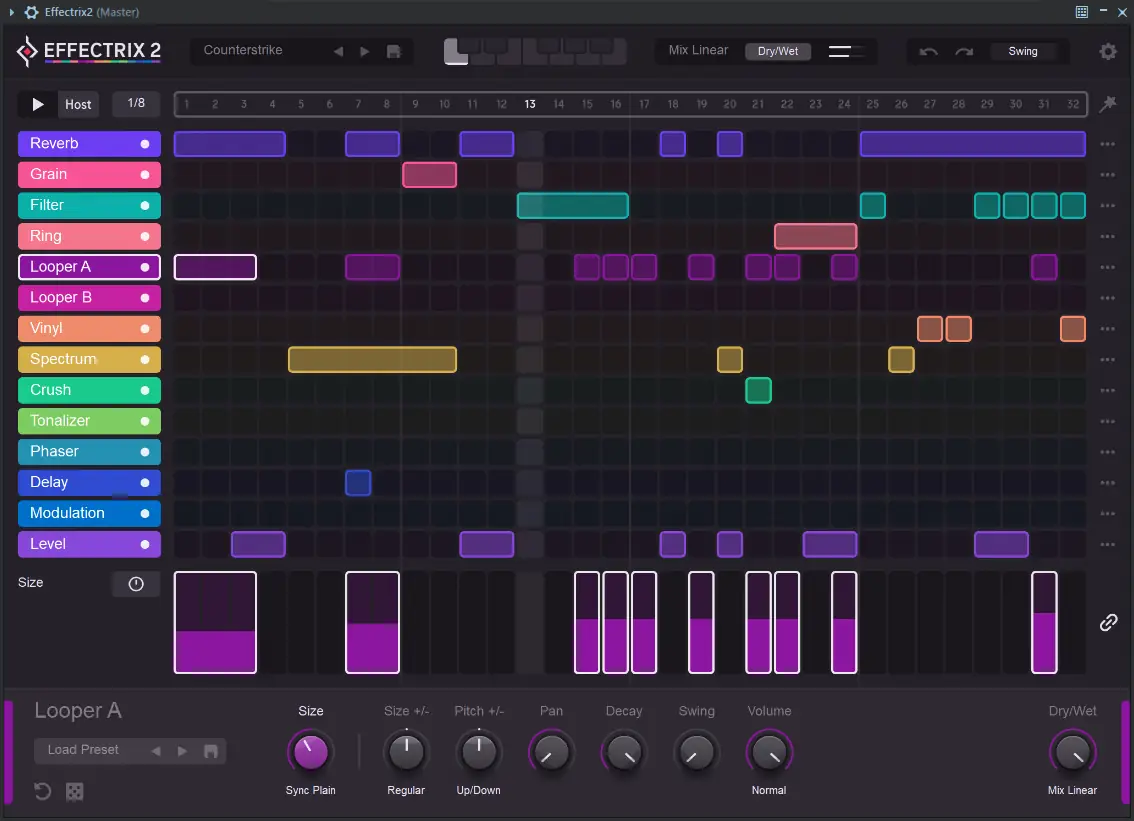
Task: Randomize Looper A with the dice icon
Action: click(x=74, y=791)
